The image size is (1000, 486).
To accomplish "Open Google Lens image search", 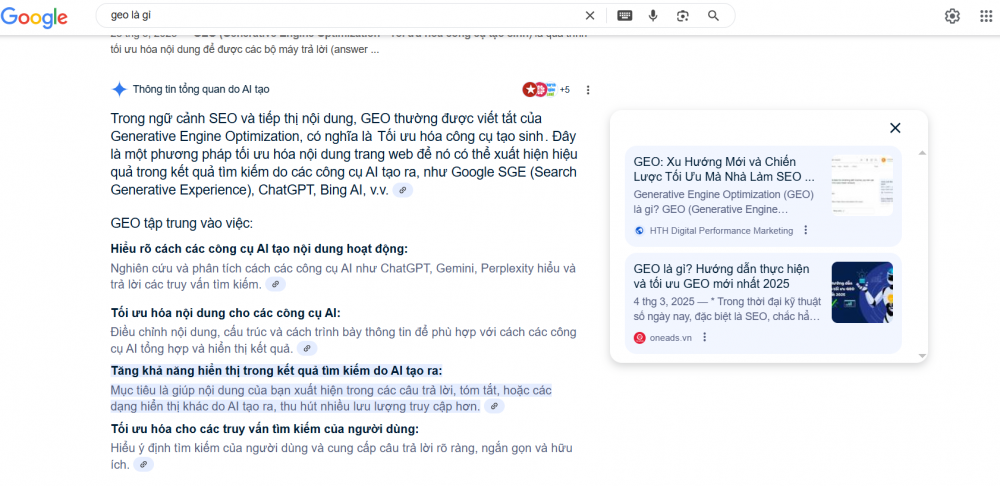I will point(683,16).
